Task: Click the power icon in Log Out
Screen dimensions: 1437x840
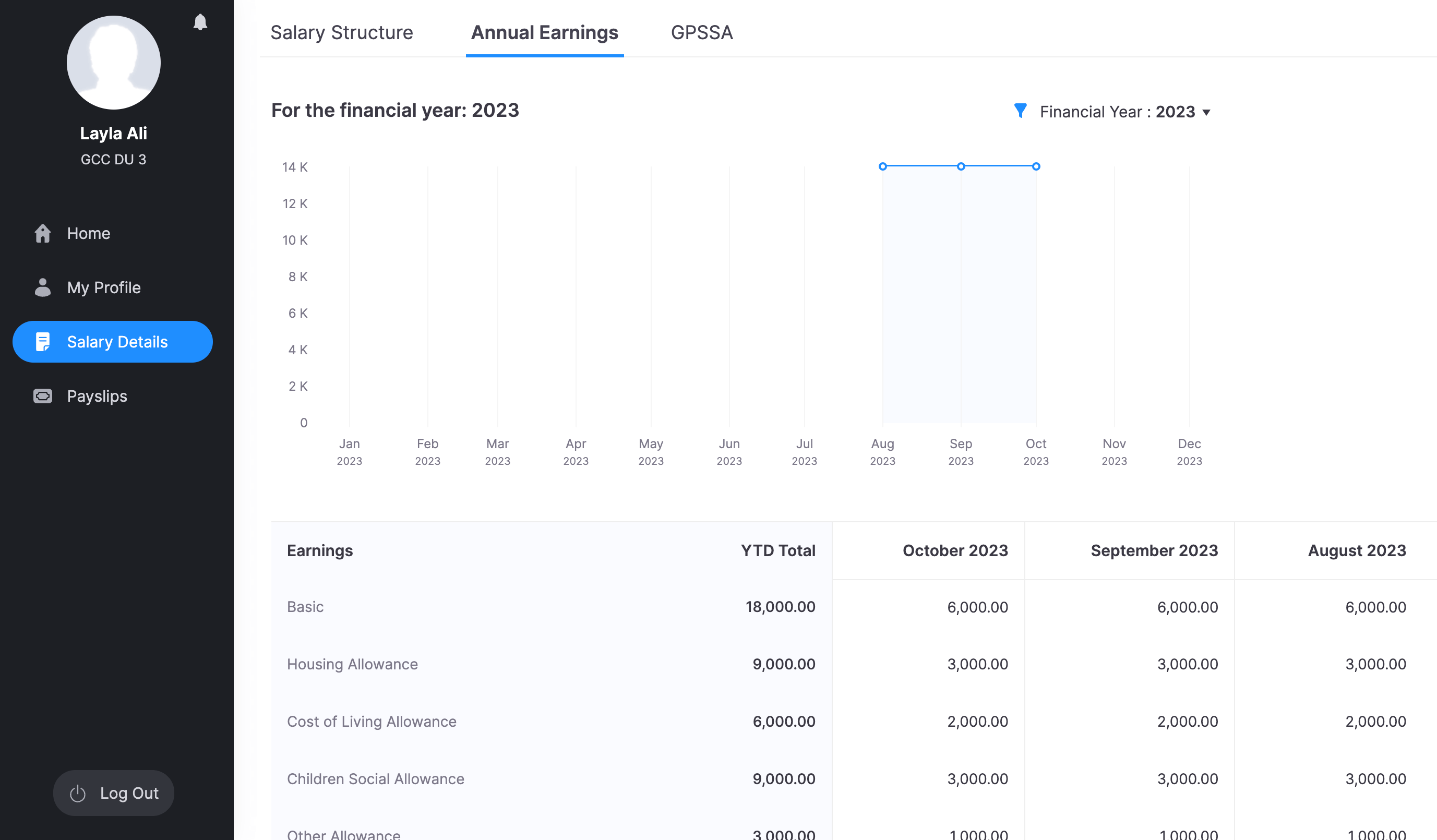Action: [x=78, y=793]
